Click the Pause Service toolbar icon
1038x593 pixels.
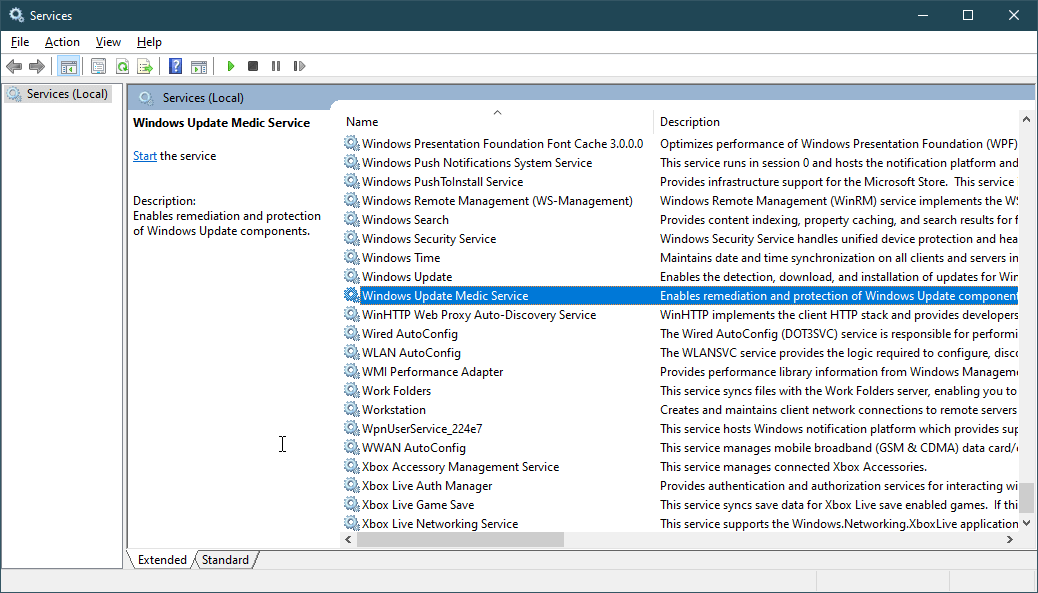(276, 66)
